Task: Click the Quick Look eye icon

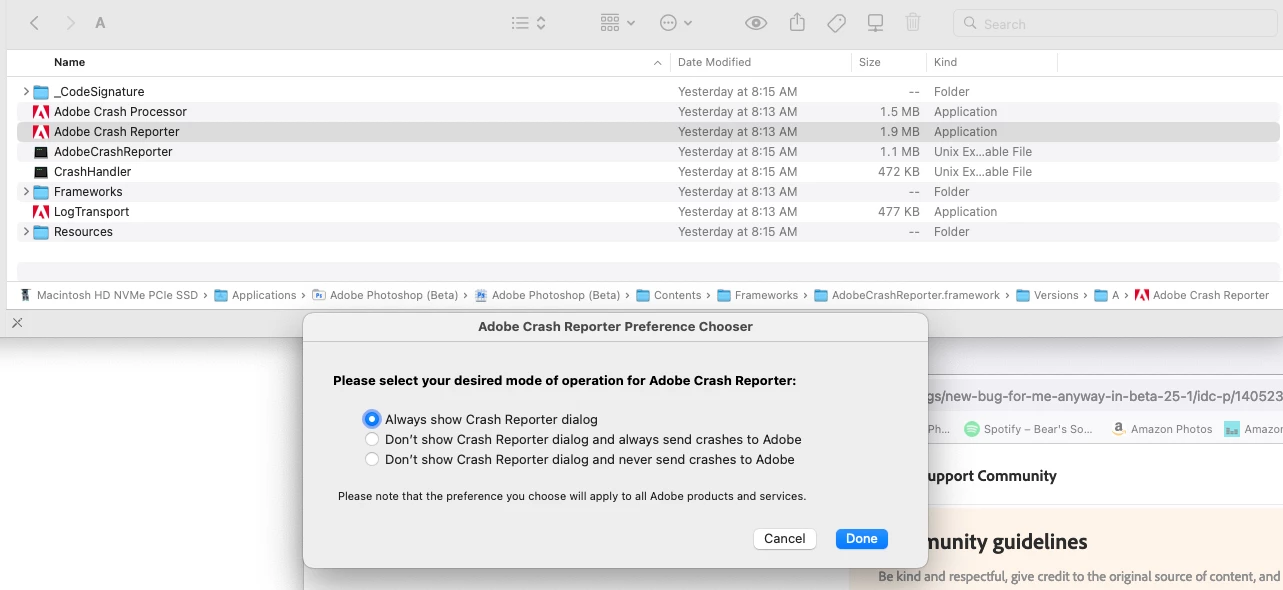Action: tap(756, 23)
